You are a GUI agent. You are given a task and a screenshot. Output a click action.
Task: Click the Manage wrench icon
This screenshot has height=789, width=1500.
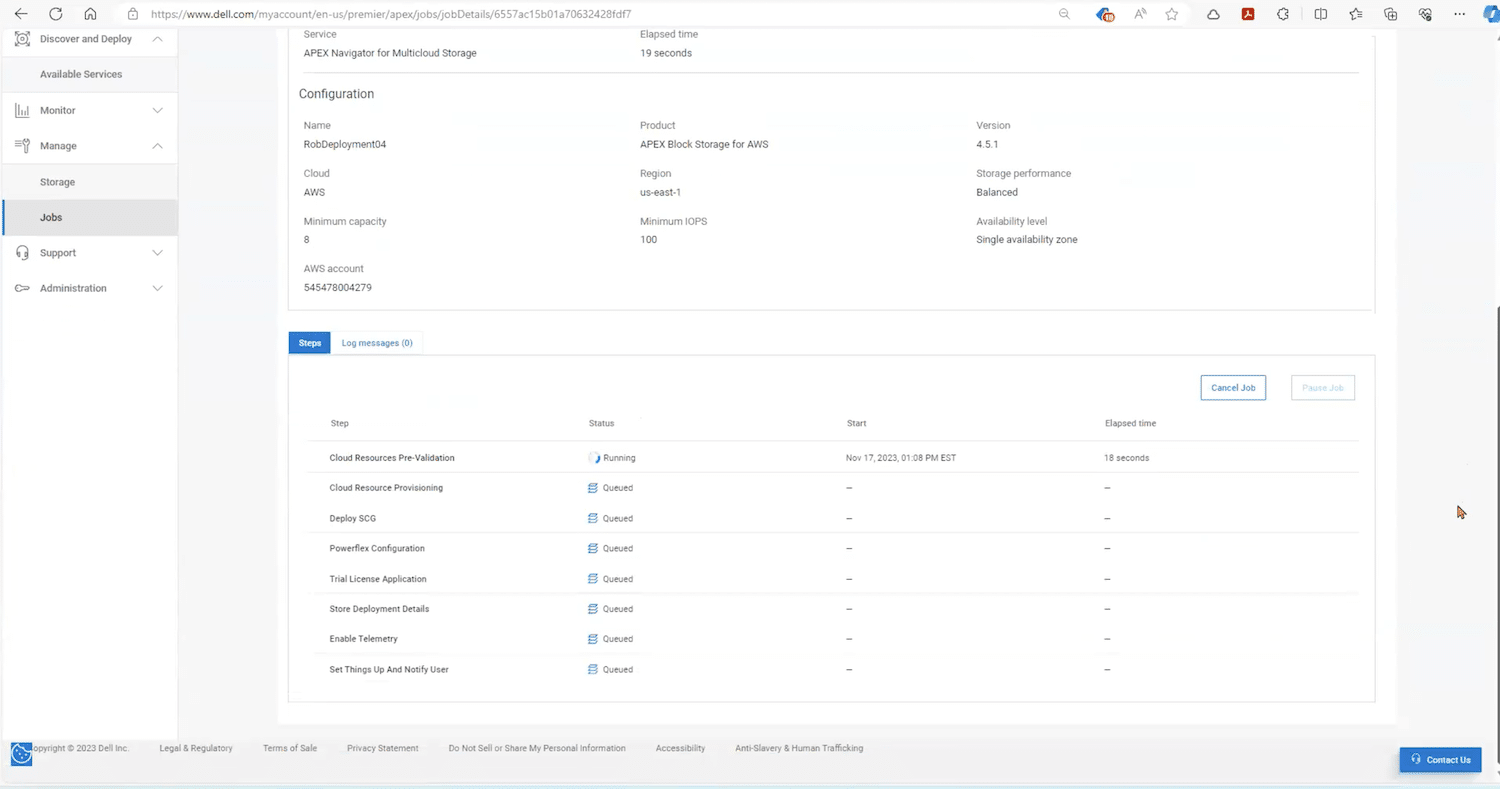[22, 146]
